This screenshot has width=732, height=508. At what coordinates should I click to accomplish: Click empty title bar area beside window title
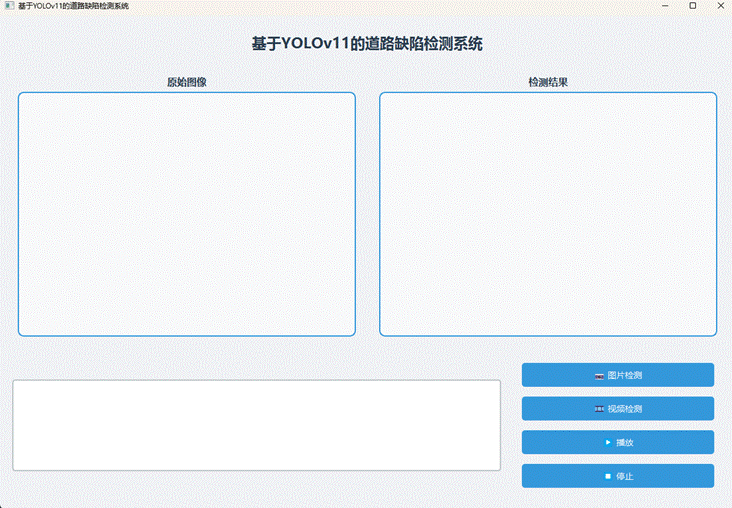click(392, 6)
